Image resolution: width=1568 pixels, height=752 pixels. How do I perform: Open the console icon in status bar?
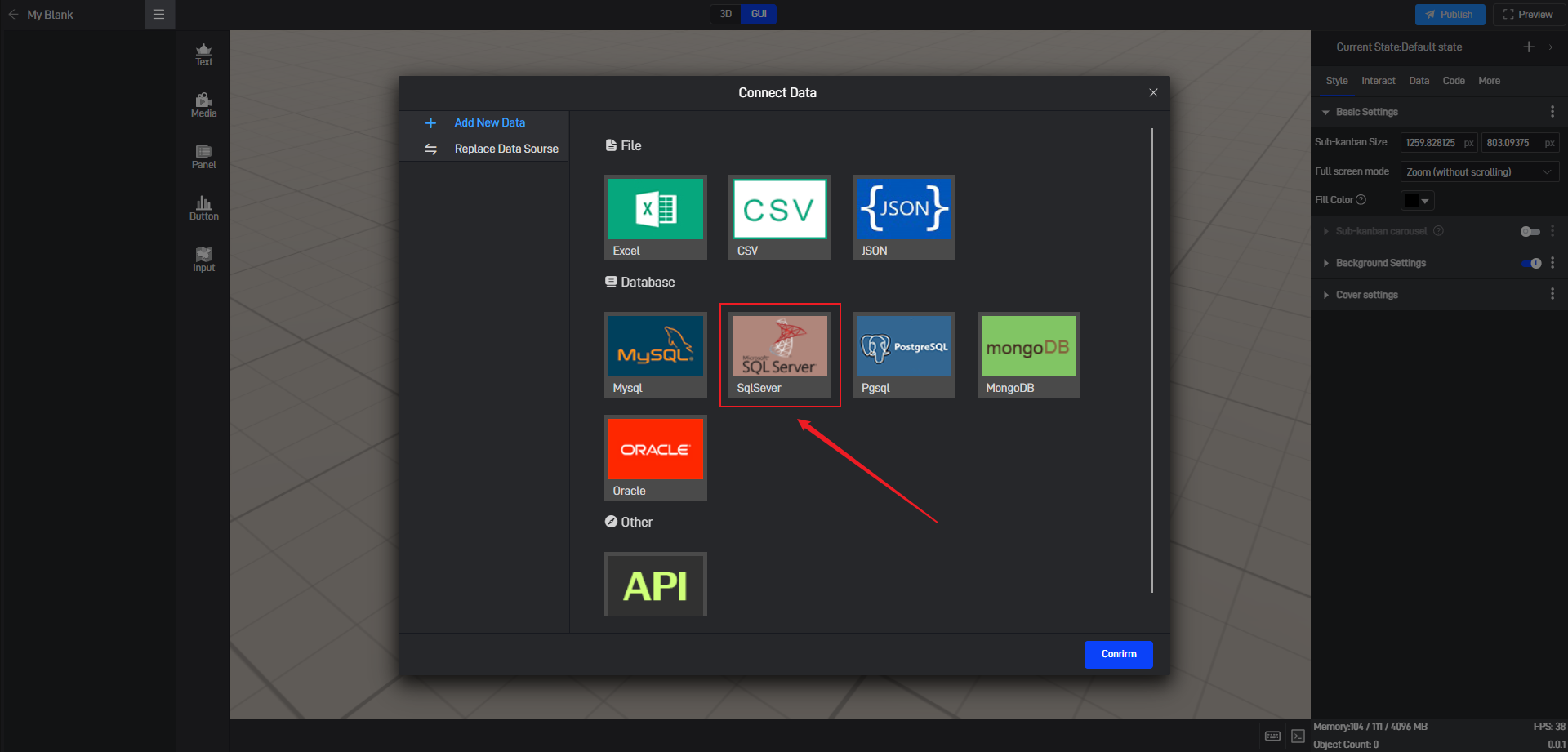pyautogui.click(x=1298, y=736)
